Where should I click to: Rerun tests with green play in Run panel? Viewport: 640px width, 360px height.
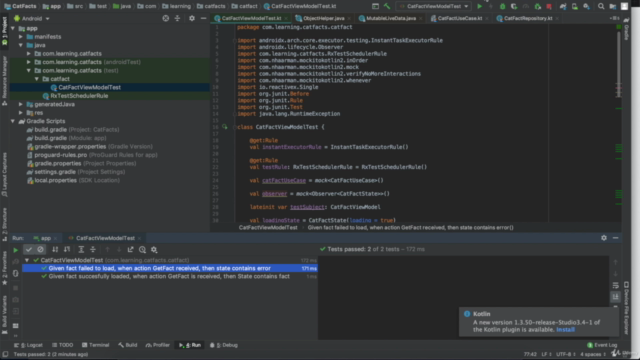coord(16,249)
